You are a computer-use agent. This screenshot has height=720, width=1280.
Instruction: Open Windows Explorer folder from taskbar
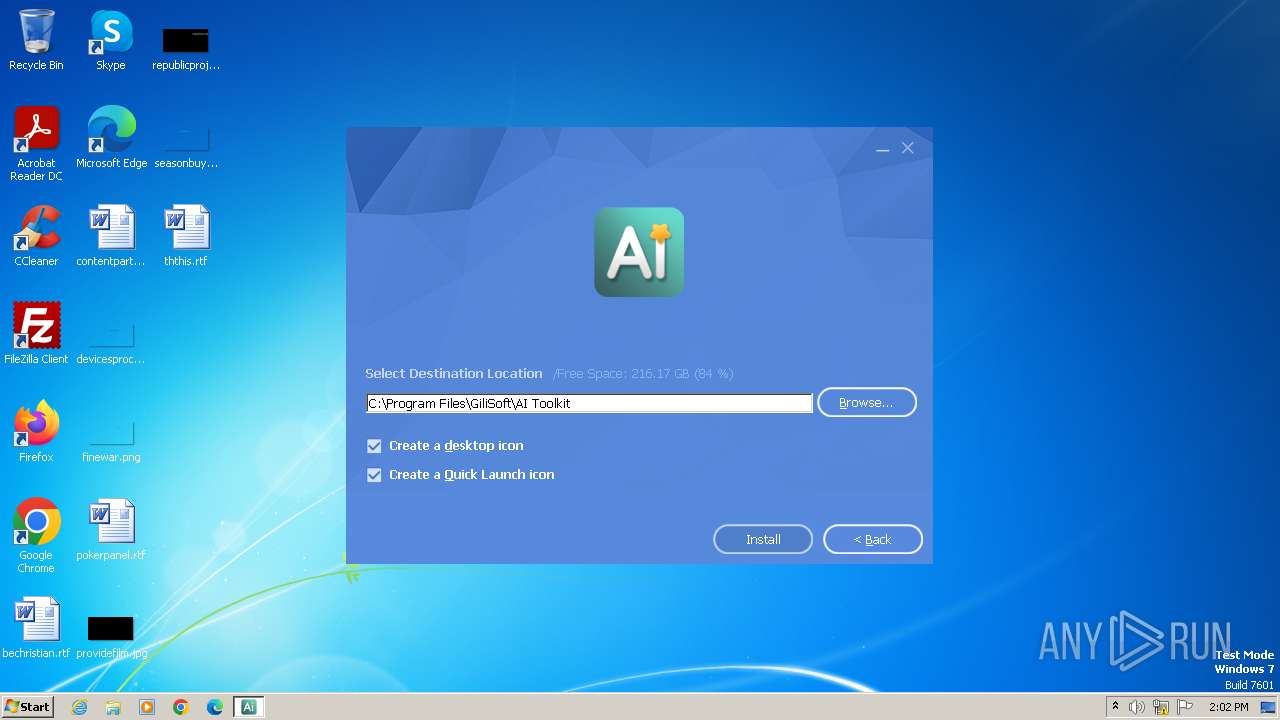[x=113, y=707]
